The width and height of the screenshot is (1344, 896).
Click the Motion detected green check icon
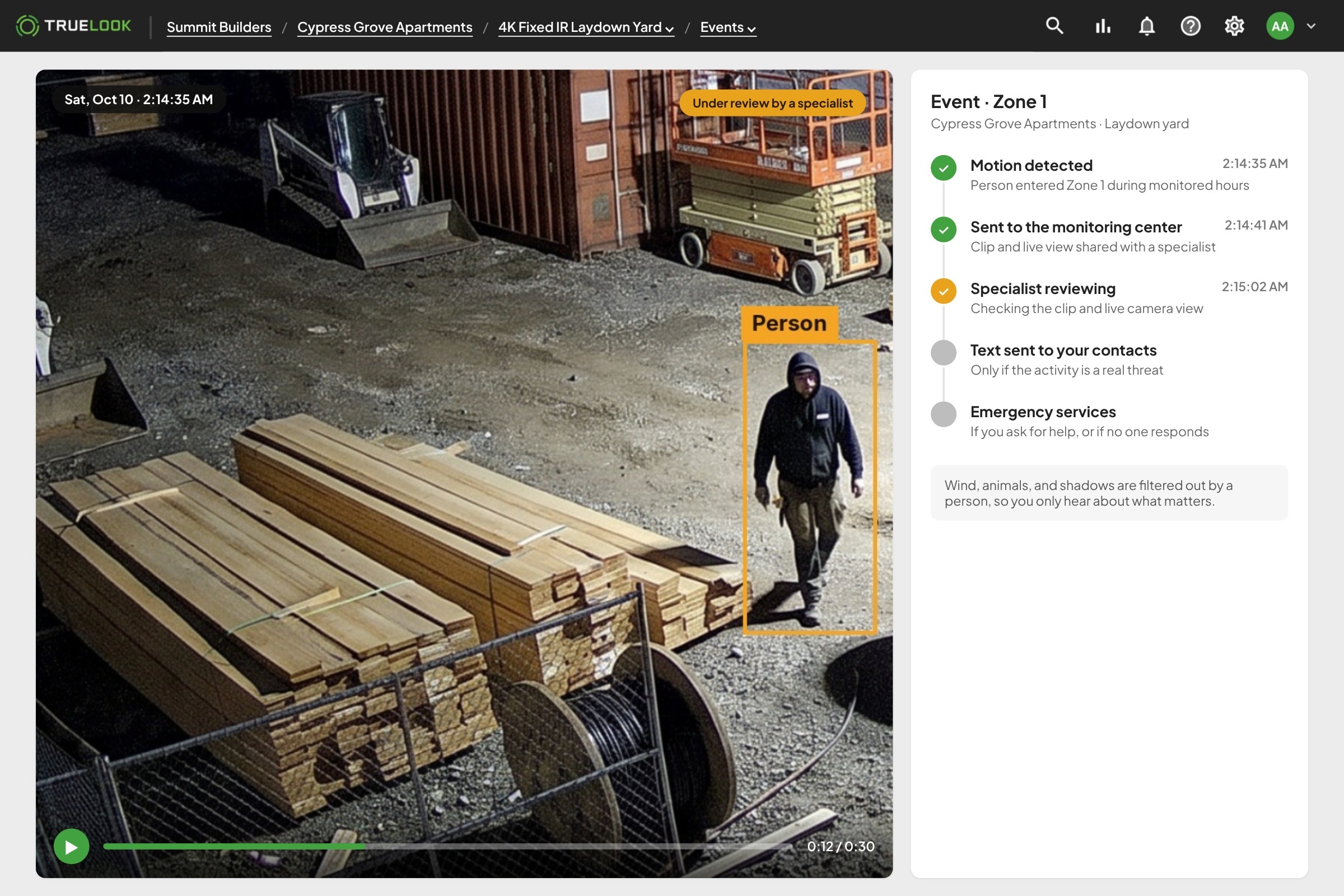(944, 168)
